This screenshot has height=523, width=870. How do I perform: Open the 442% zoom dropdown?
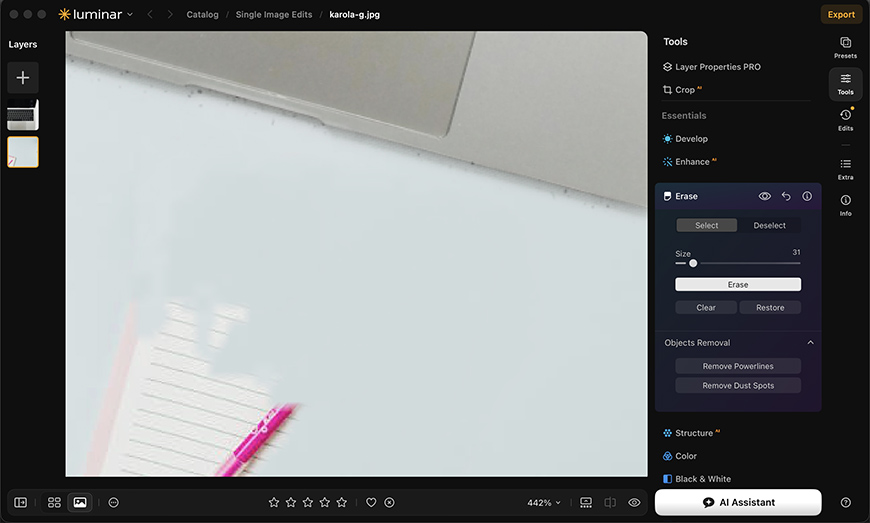(x=544, y=502)
